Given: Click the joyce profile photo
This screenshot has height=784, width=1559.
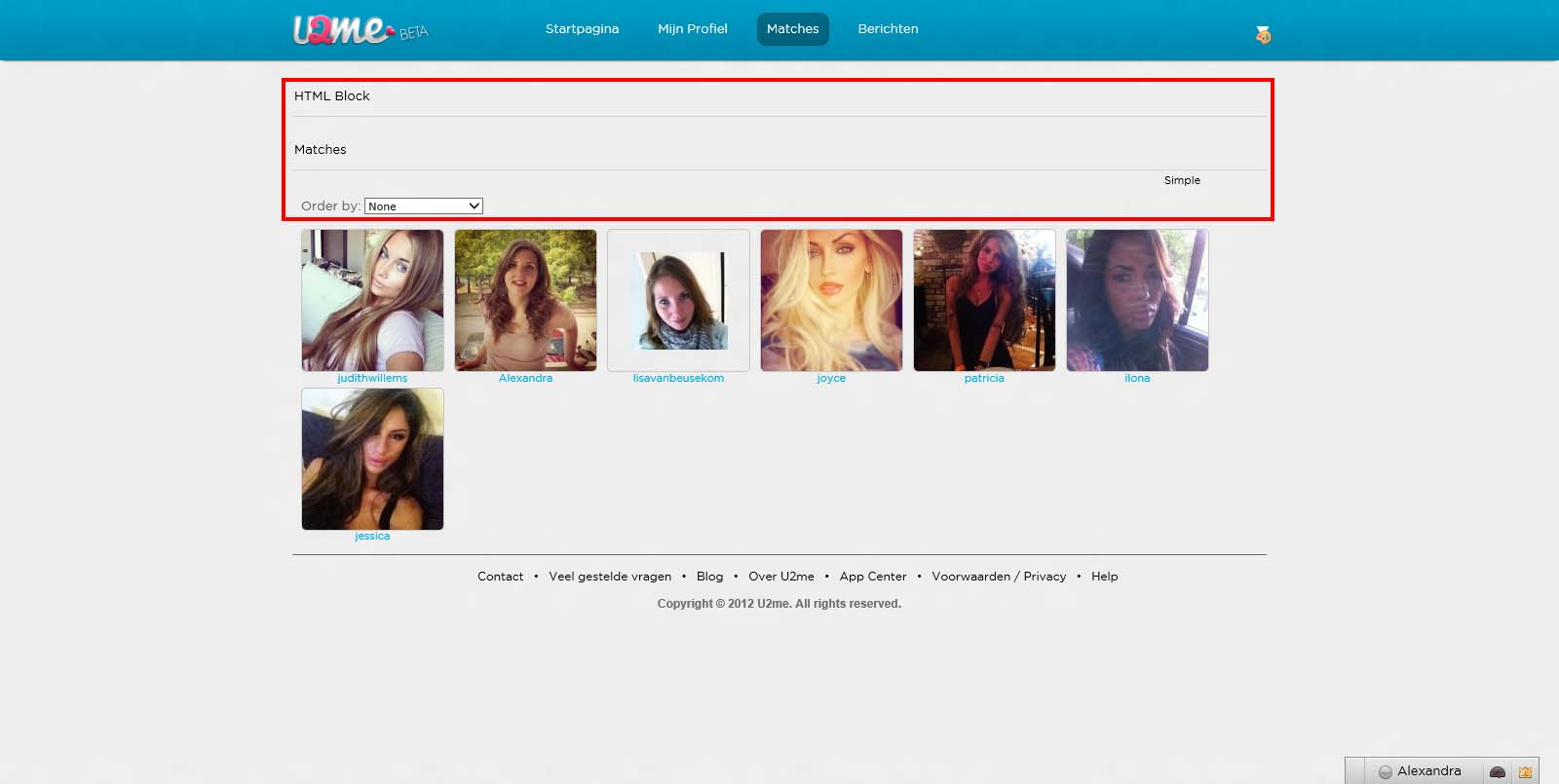Looking at the screenshot, I should (831, 300).
